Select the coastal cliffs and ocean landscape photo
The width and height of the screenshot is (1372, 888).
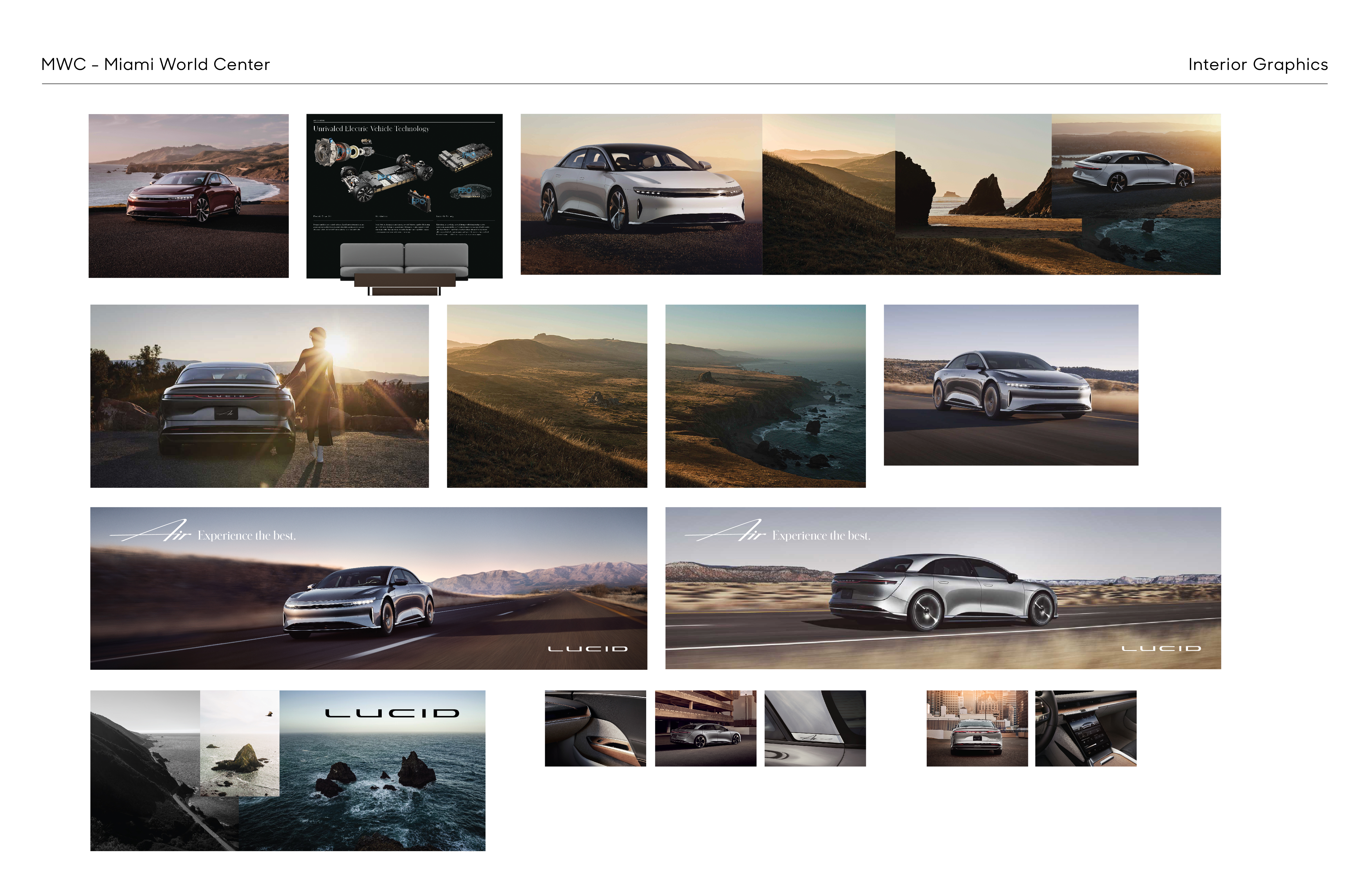(x=766, y=396)
